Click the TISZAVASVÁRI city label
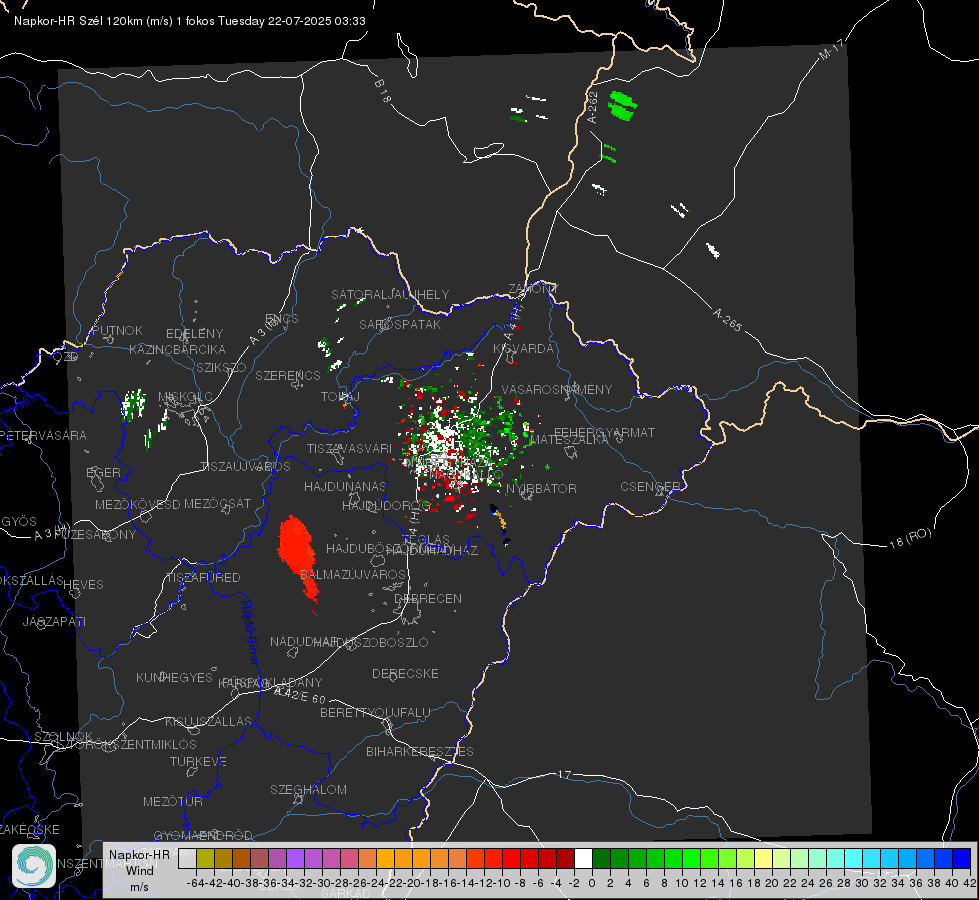979x900 pixels. (350, 448)
